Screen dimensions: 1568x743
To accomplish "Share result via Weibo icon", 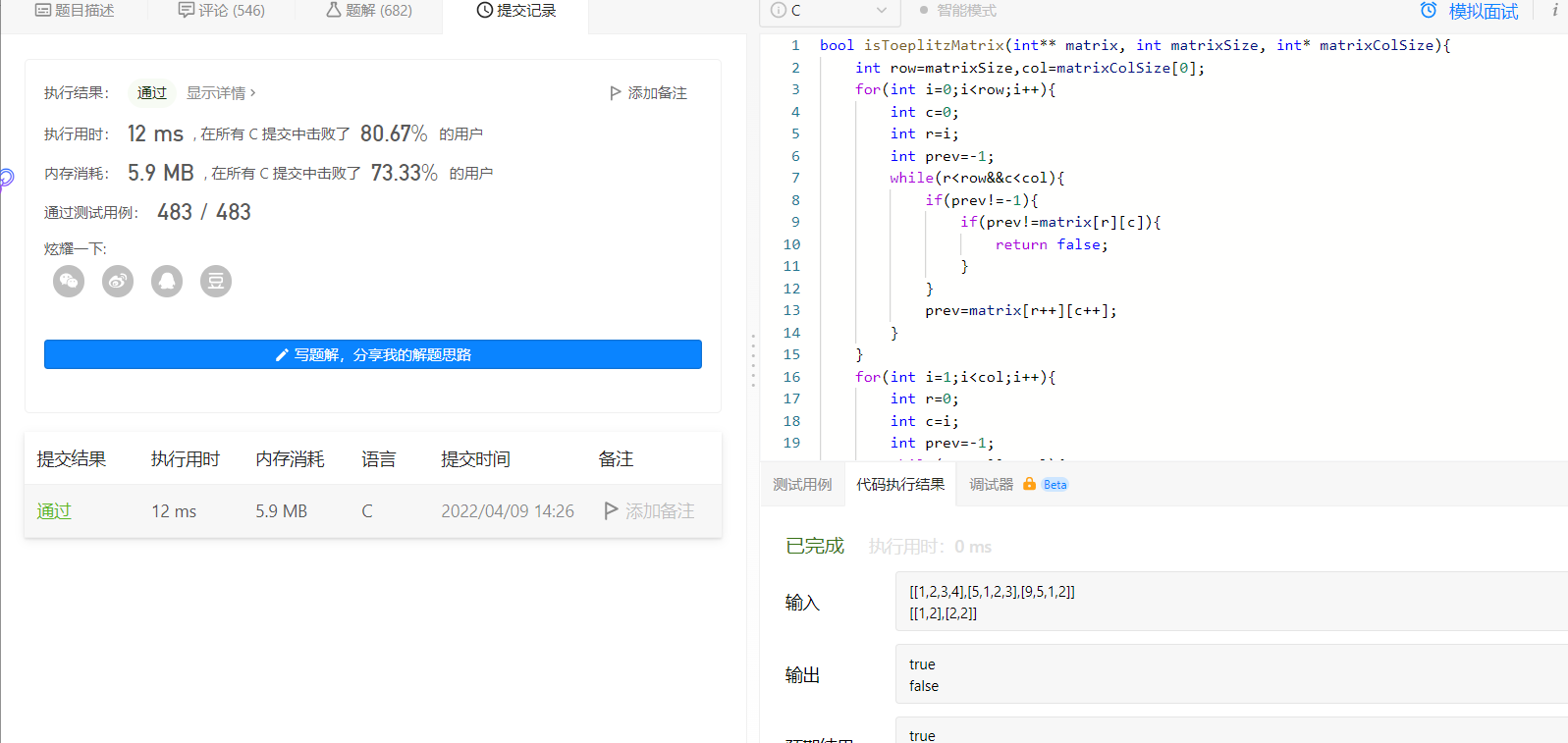I will click(118, 282).
